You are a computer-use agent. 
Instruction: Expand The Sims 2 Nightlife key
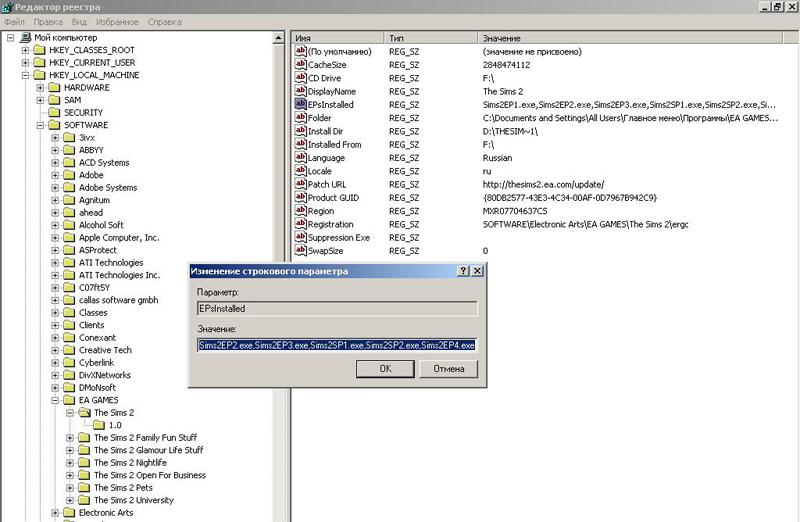point(70,463)
